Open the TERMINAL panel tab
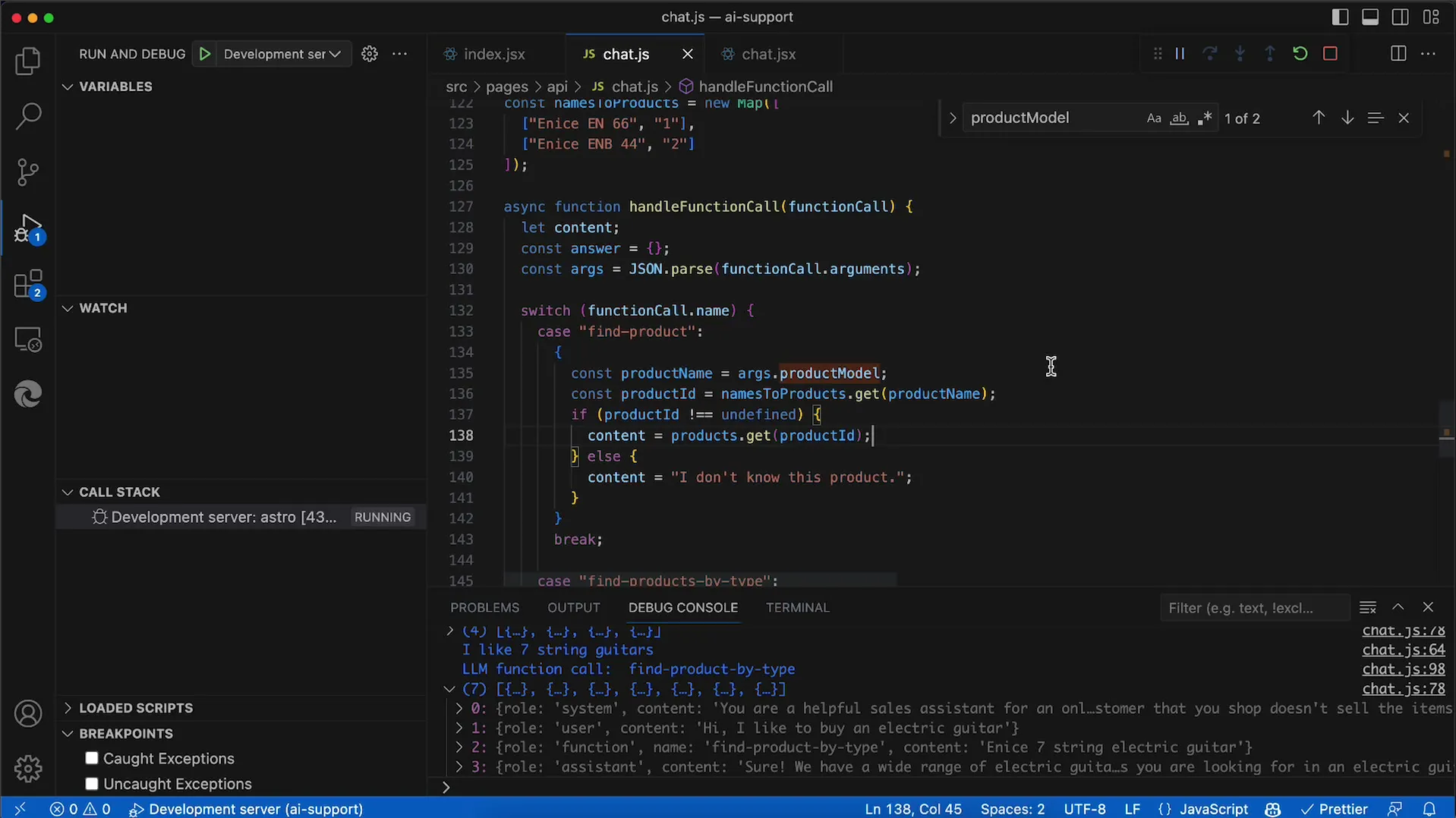This screenshot has width=1456, height=818. tap(797, 608)
